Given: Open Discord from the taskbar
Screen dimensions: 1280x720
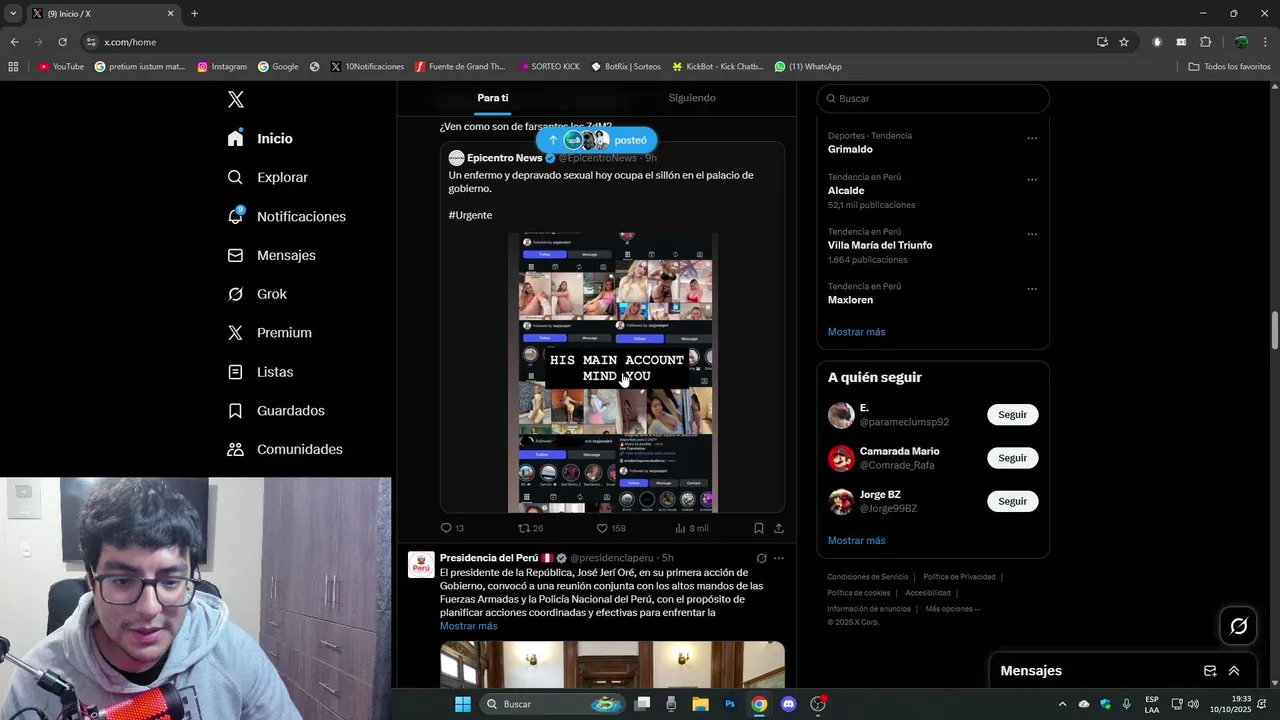Looking at the screenshot, I should [x=788, y=704].
